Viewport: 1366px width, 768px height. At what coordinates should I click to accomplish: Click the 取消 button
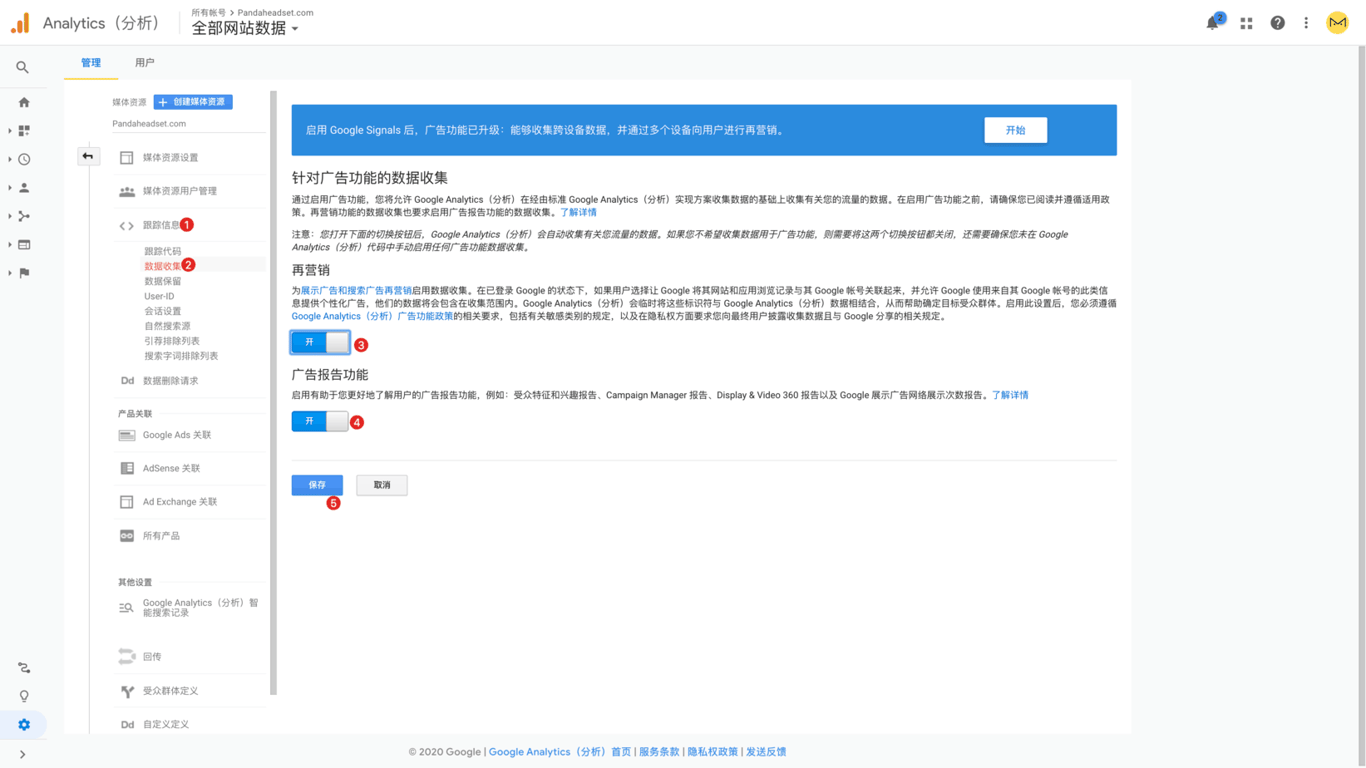pos(382,485)
